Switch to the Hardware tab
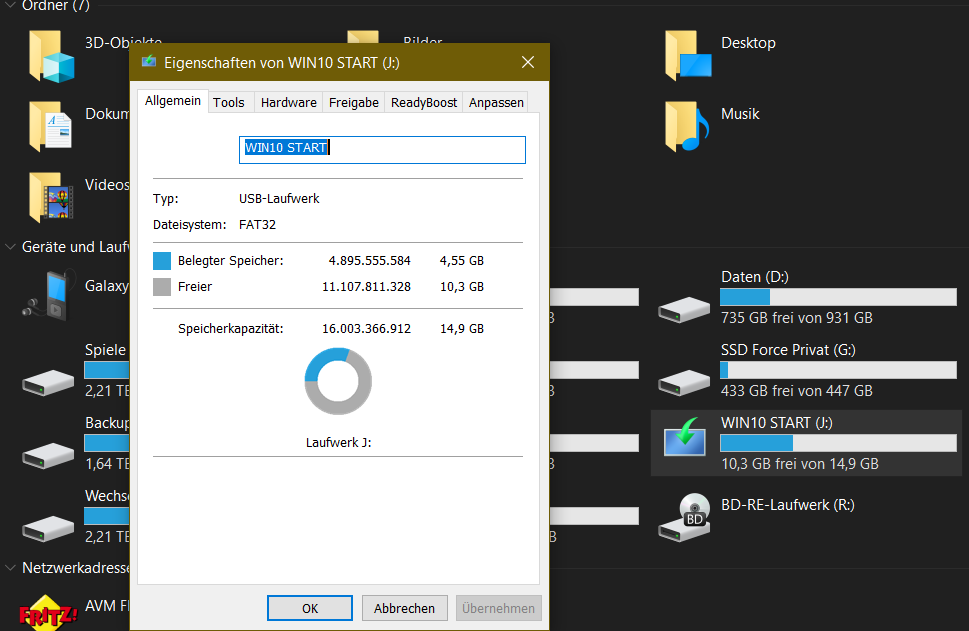The height and width of the screenshot is (631, 969). pos(289,103)
